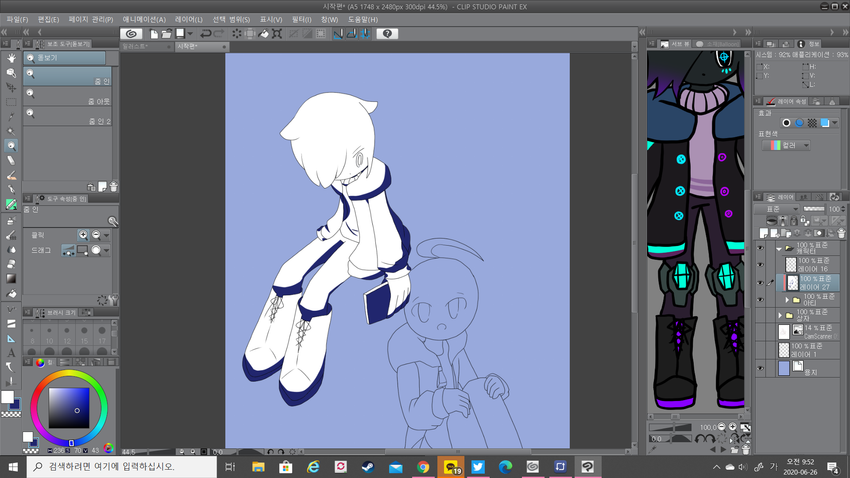Viewport: 850px width, 478px height.
Task: Click the Undo arrow in toolbar
Action: pyautogui.click(x=205, y=34)
